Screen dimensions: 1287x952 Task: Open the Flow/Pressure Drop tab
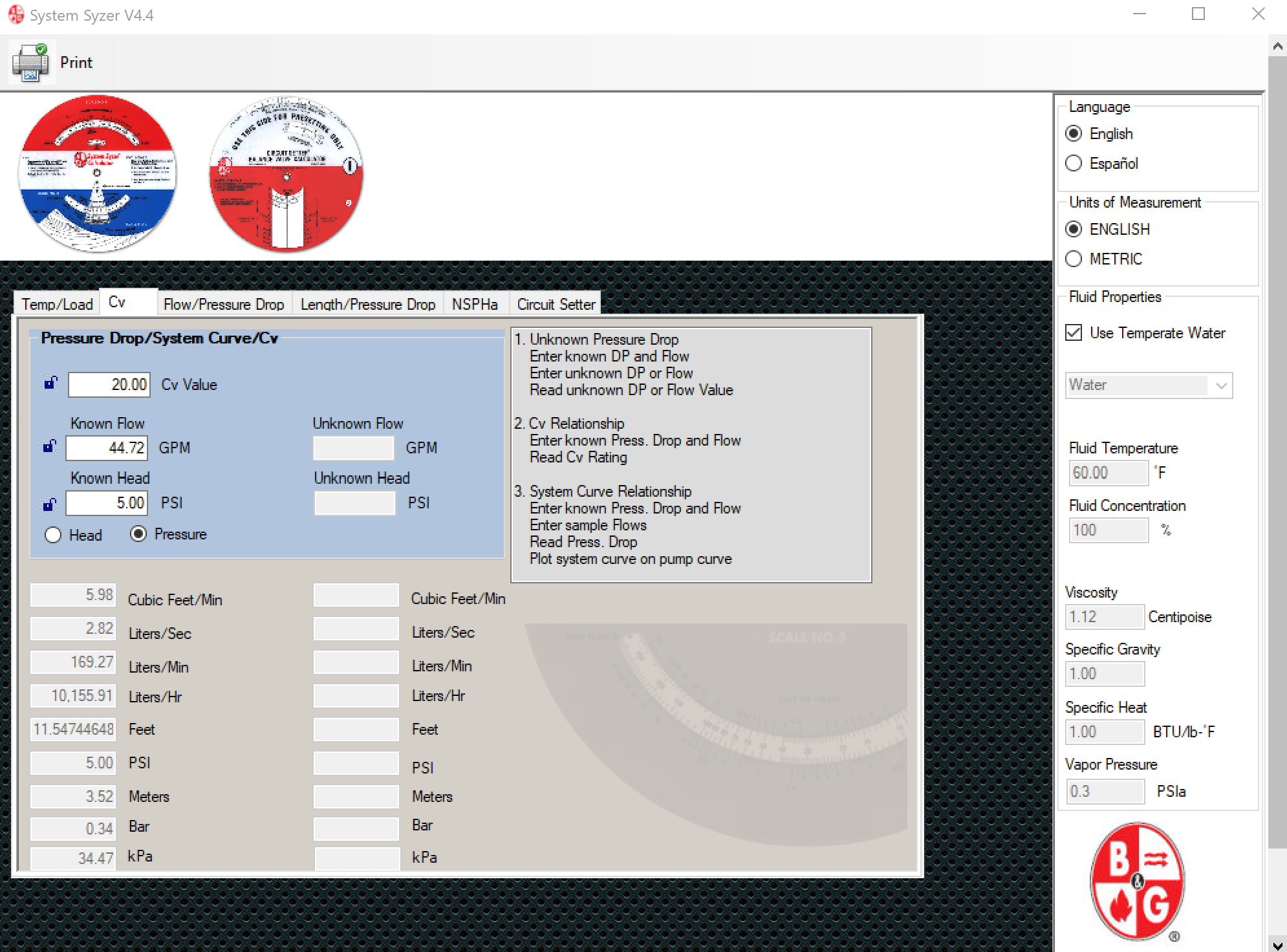(224, 304)
